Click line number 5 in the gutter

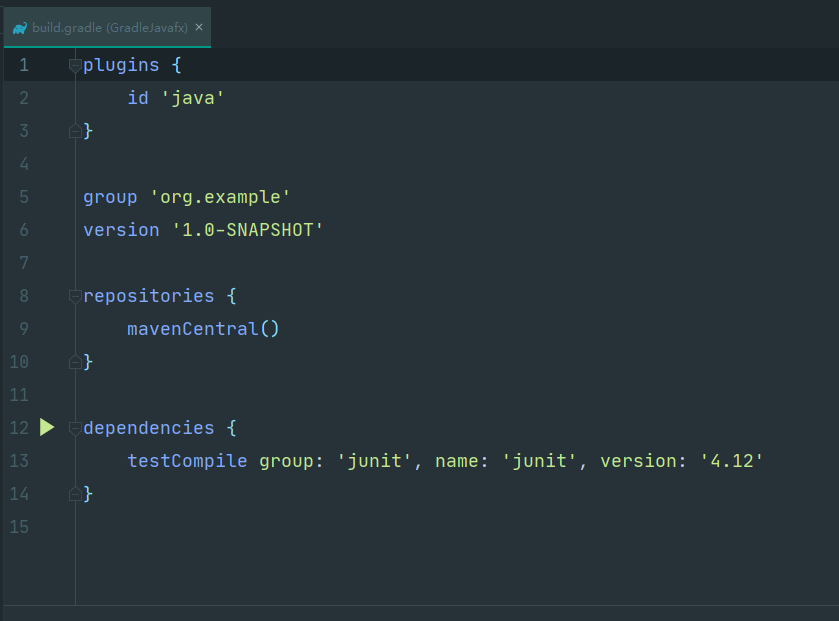[23, 197]
